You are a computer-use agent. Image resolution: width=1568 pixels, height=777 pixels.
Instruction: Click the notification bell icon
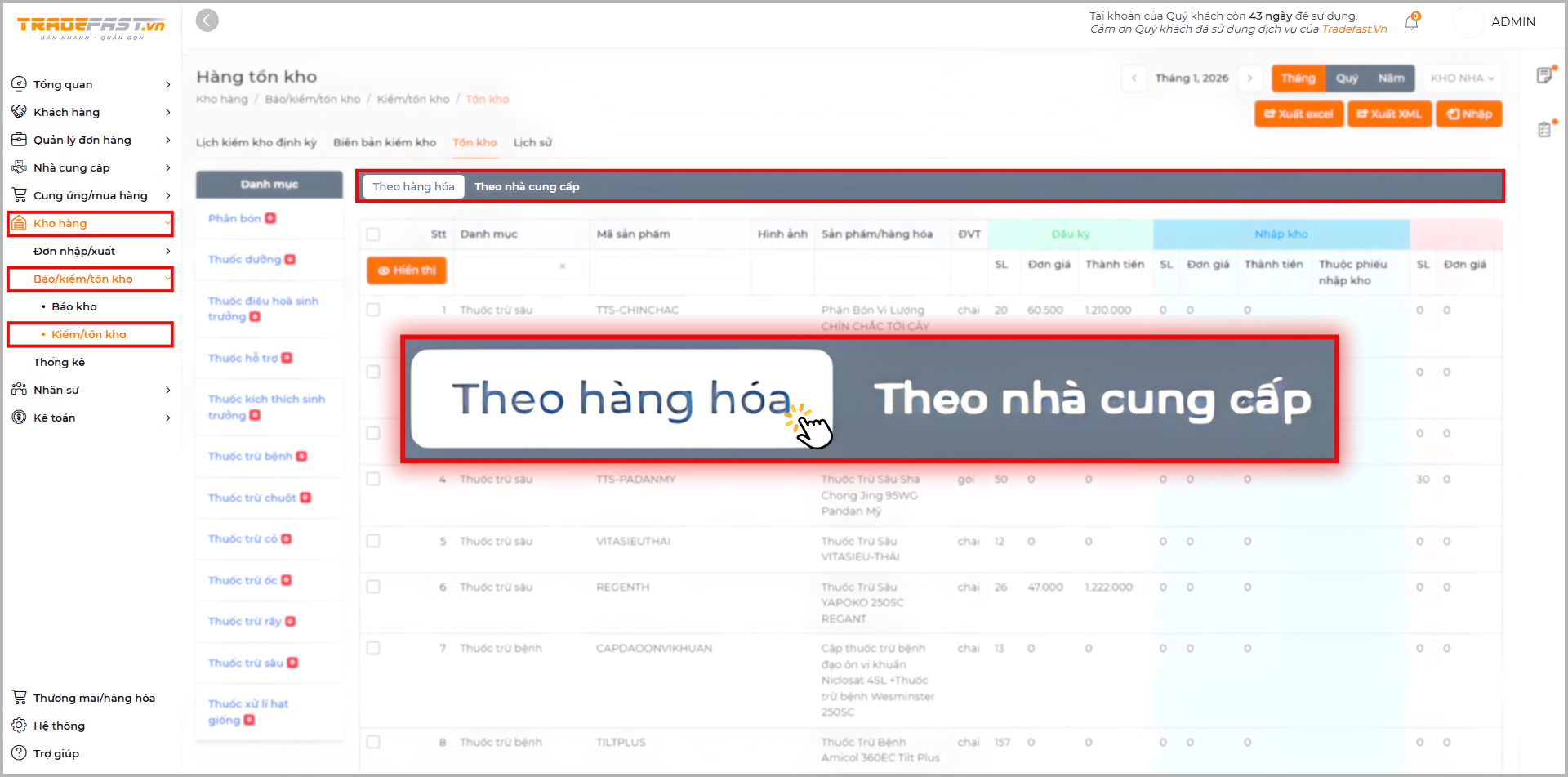tap(1411, 23)
